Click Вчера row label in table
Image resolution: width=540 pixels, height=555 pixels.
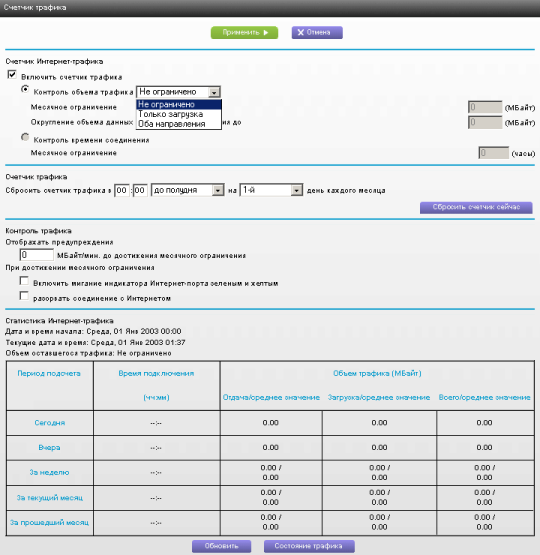click(x=50, y=448)
